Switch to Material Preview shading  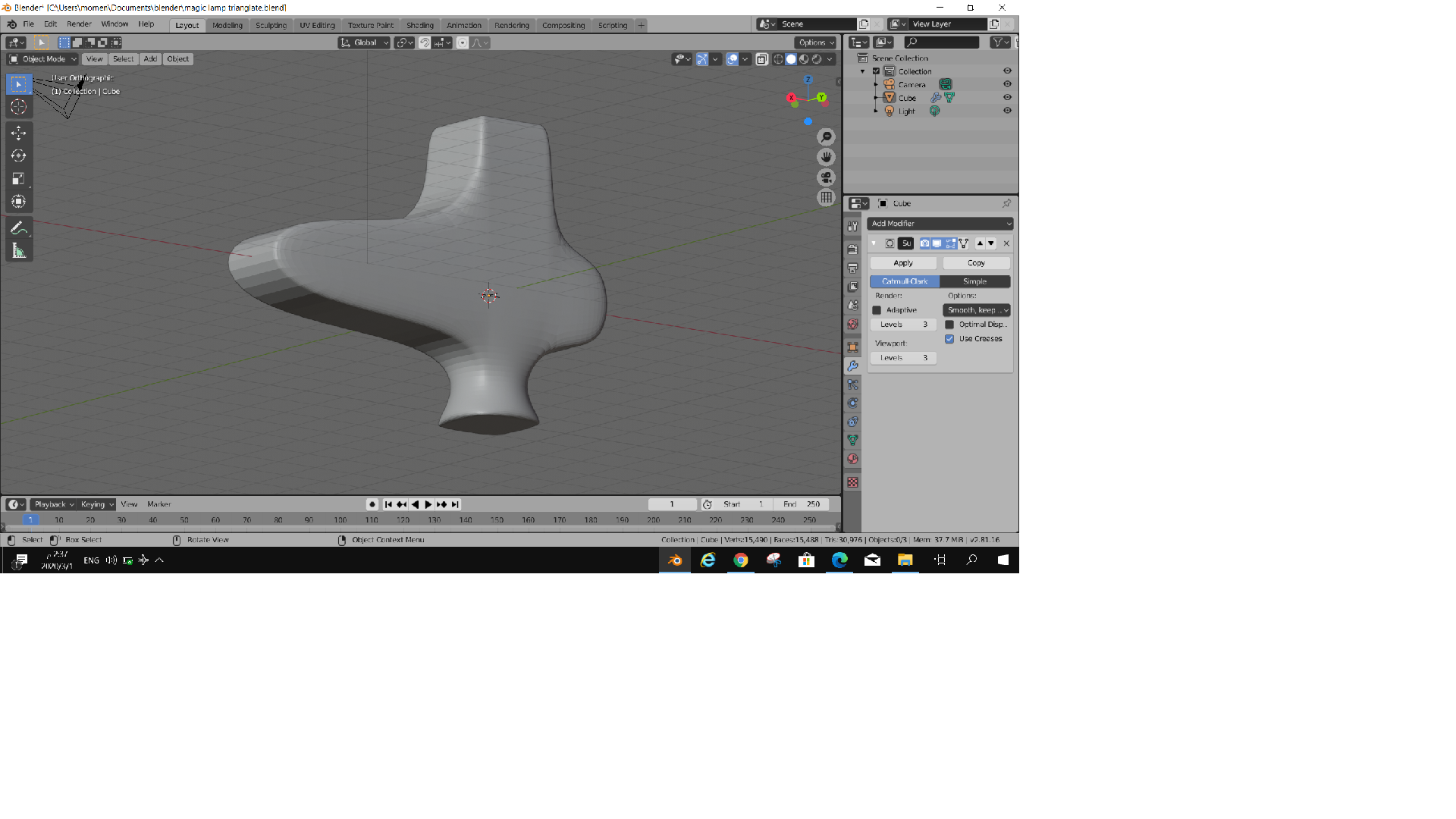804,59
